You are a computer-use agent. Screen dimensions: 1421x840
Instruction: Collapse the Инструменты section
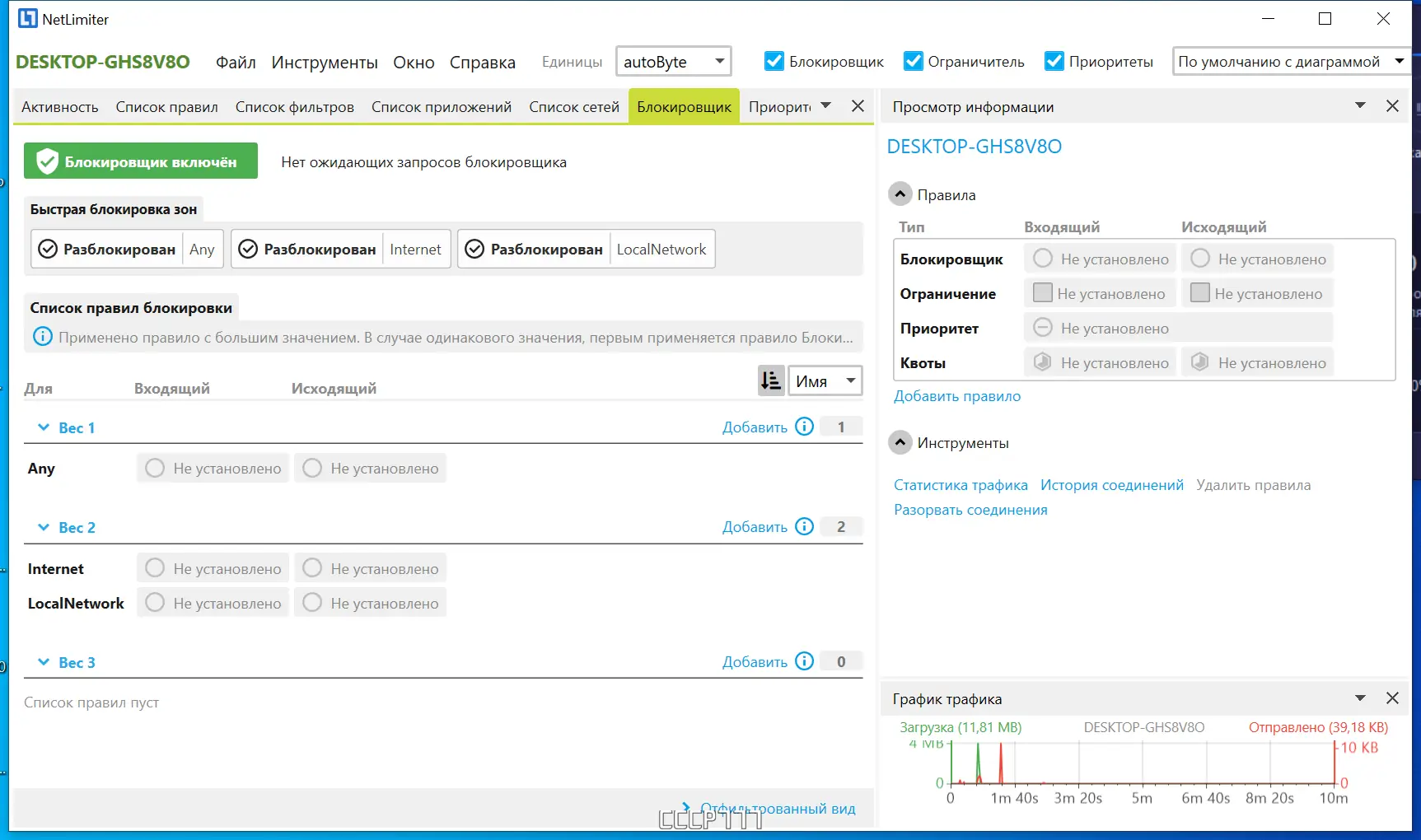[900, 442]
